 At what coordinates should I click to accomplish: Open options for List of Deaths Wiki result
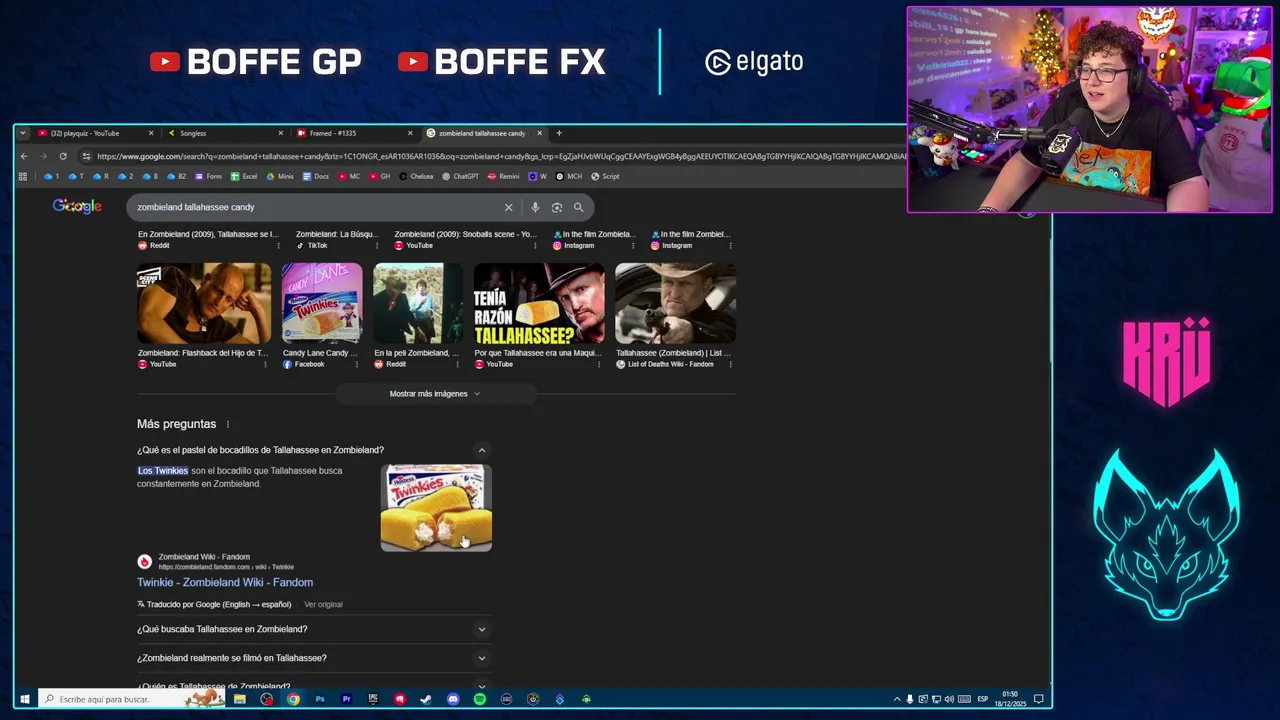coord(731,364)
